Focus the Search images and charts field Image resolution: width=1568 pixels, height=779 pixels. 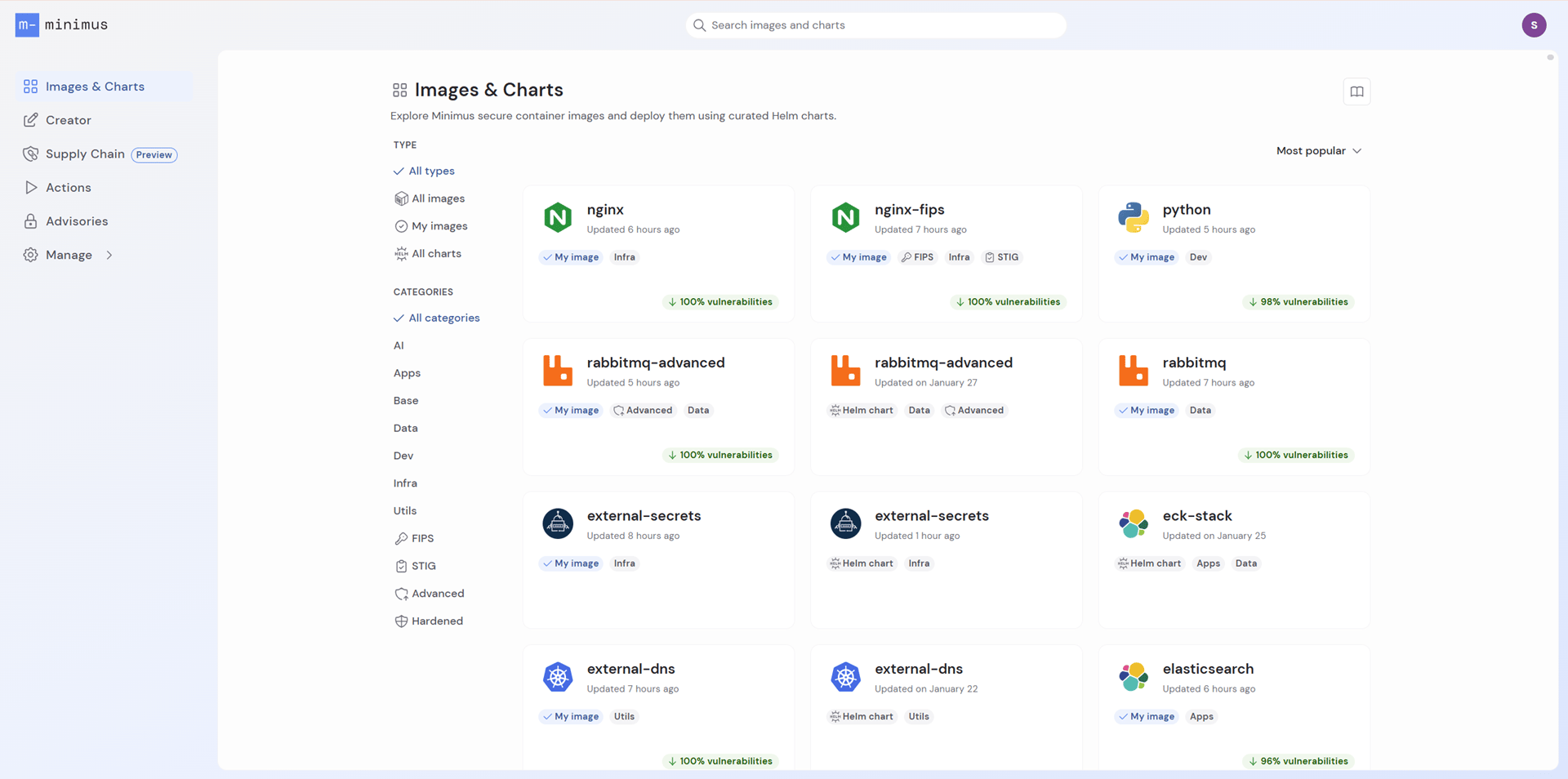point(875,25)
